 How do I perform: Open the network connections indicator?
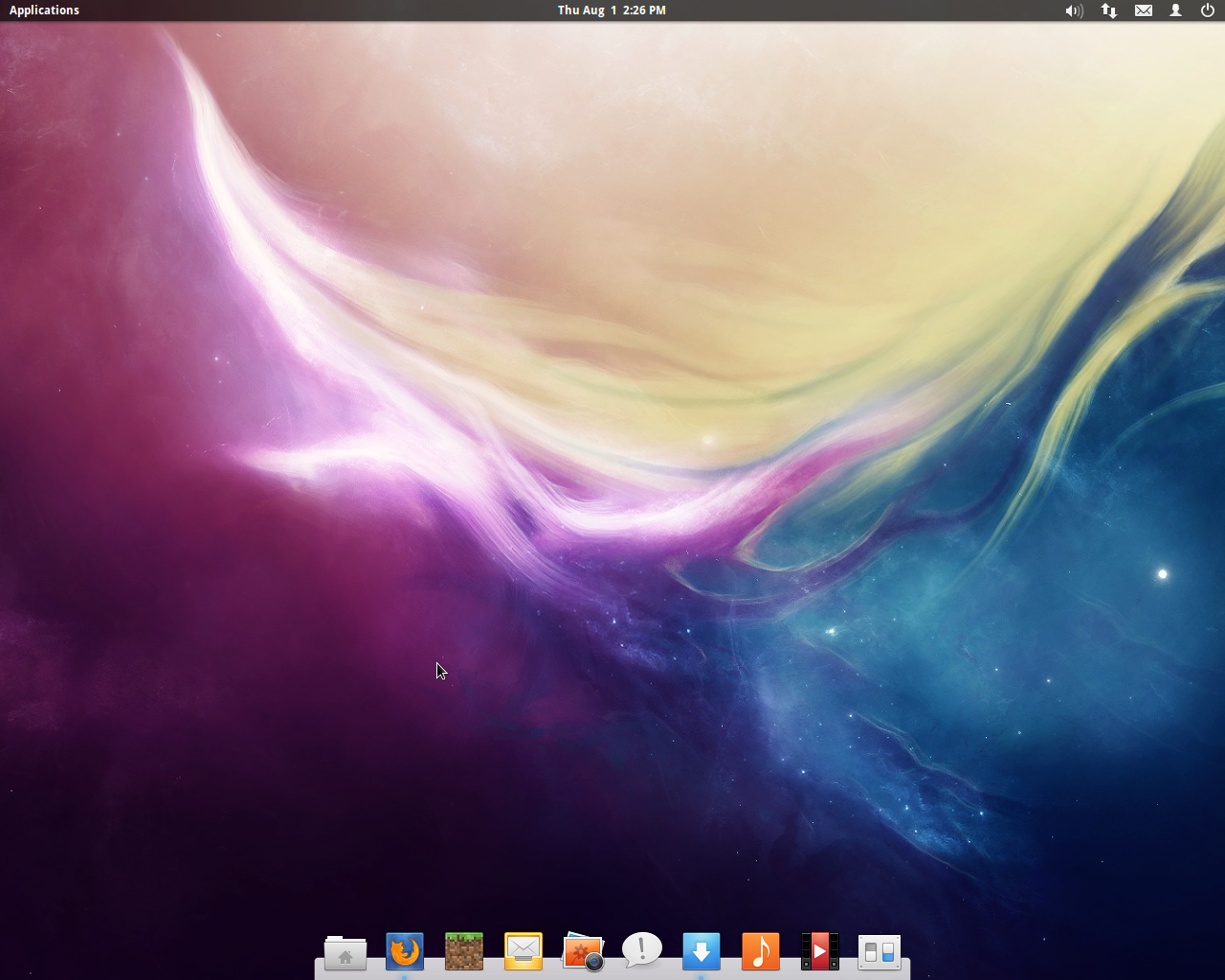tap(1109, 11)
